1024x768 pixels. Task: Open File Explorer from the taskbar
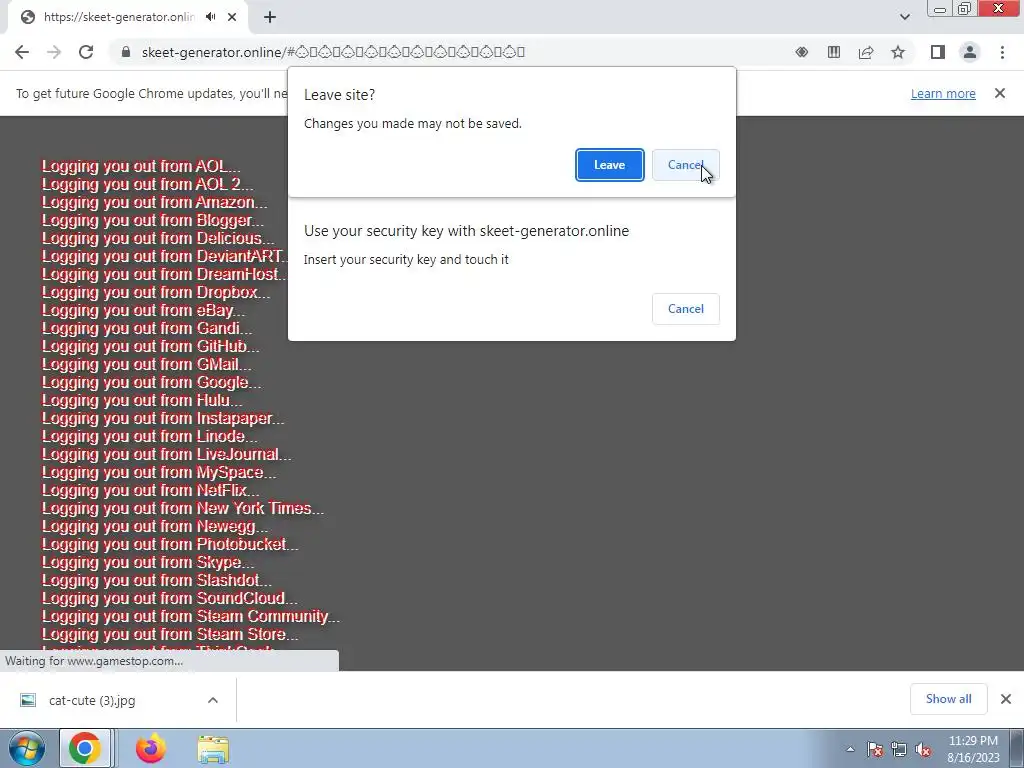[x=213, y=749]
